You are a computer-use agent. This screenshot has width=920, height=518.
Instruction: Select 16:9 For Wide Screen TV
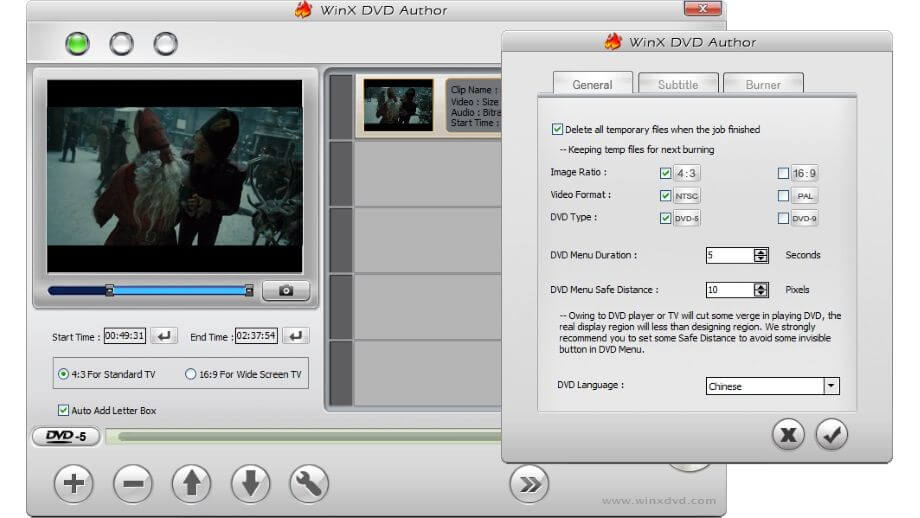click(x=190, y=374)
